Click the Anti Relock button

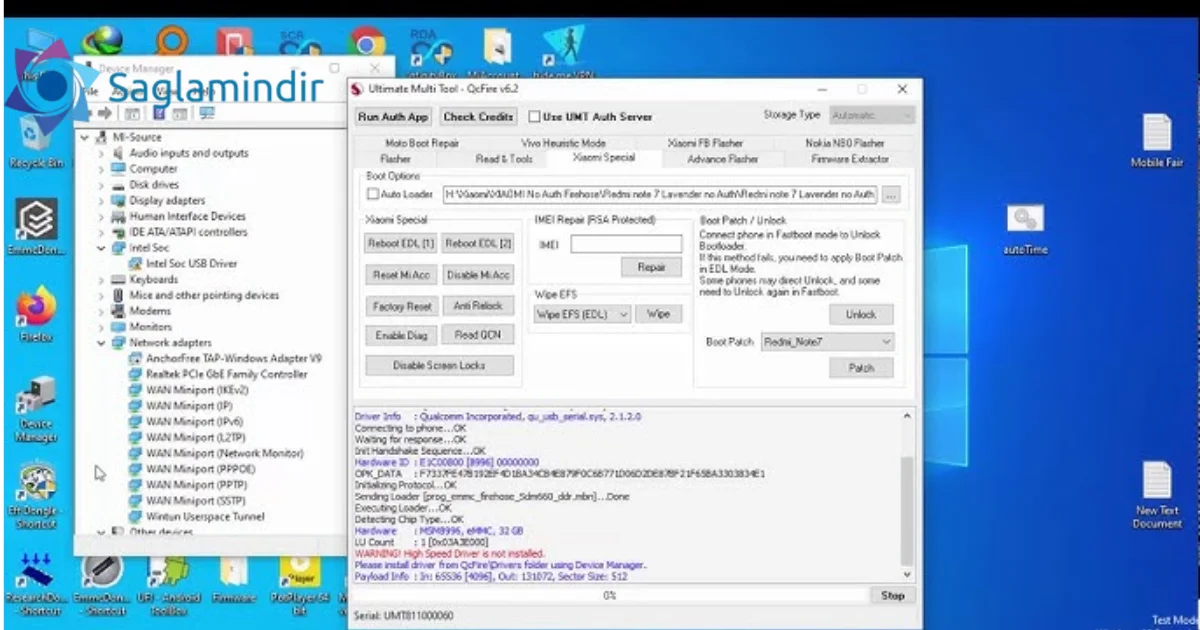pyautogui.click(x=477, y=305)
